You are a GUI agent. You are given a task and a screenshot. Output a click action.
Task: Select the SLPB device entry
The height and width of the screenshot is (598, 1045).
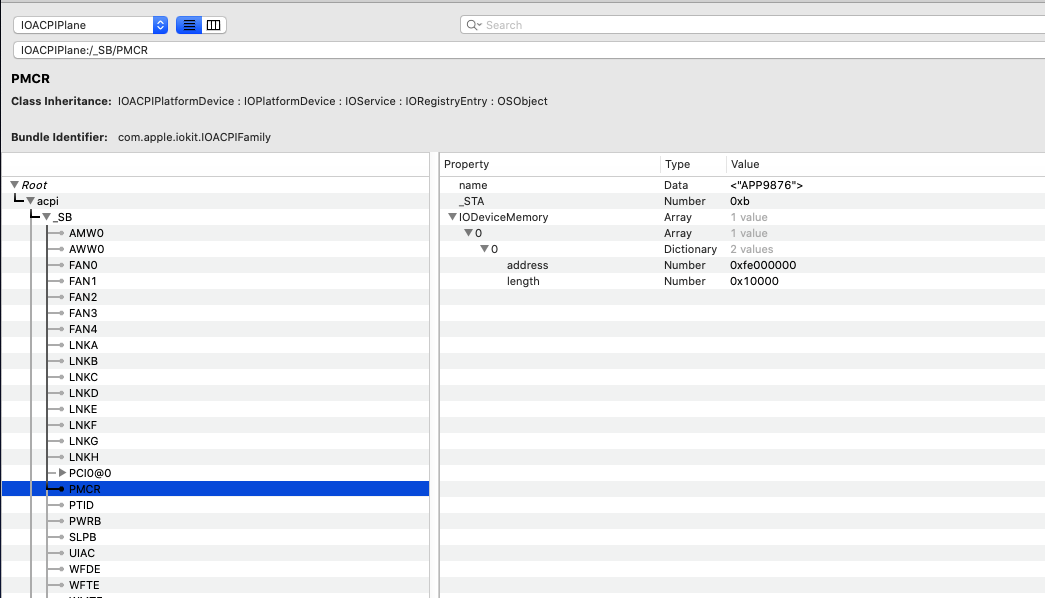[82, 537]
